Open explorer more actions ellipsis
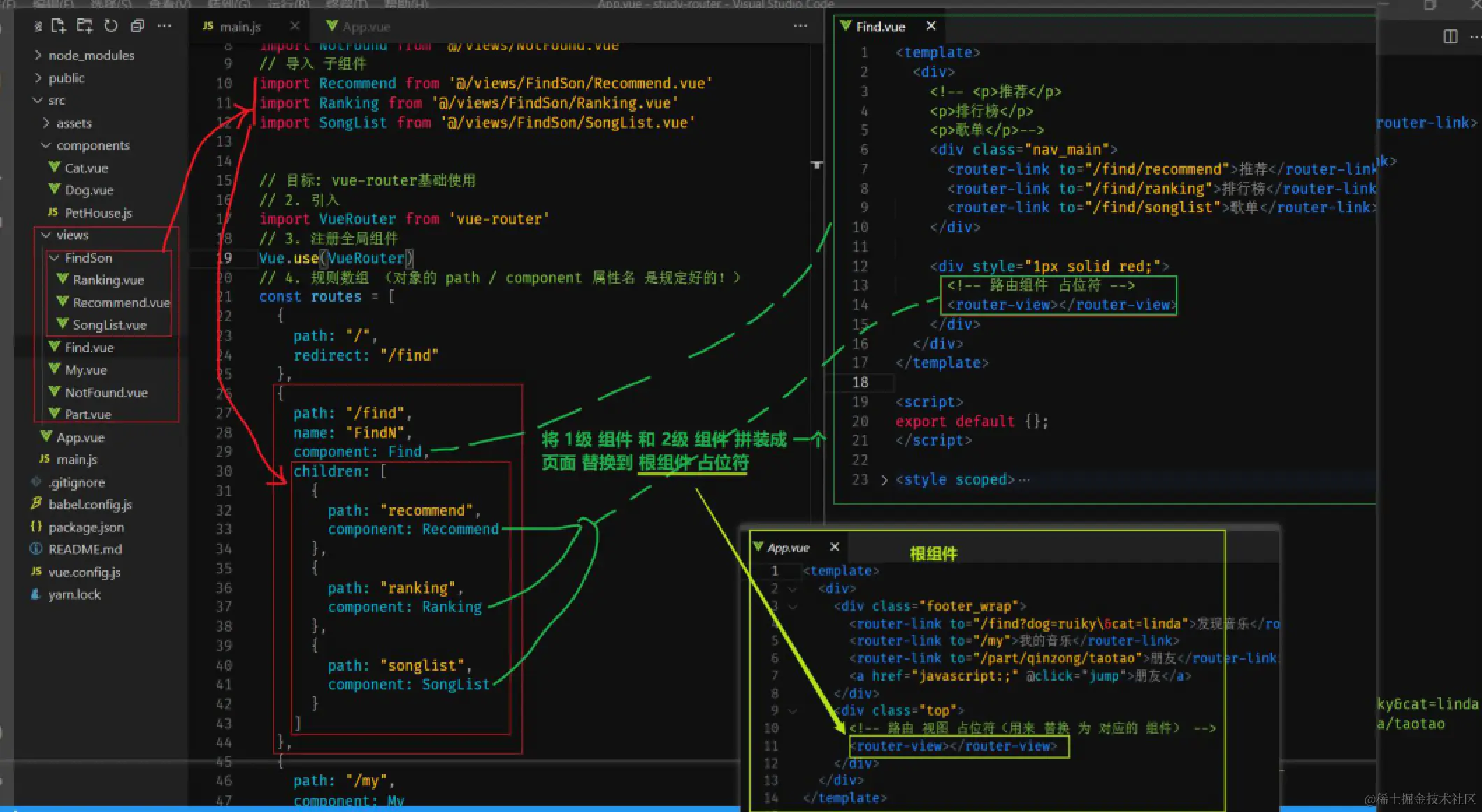 tap(164, 26)
